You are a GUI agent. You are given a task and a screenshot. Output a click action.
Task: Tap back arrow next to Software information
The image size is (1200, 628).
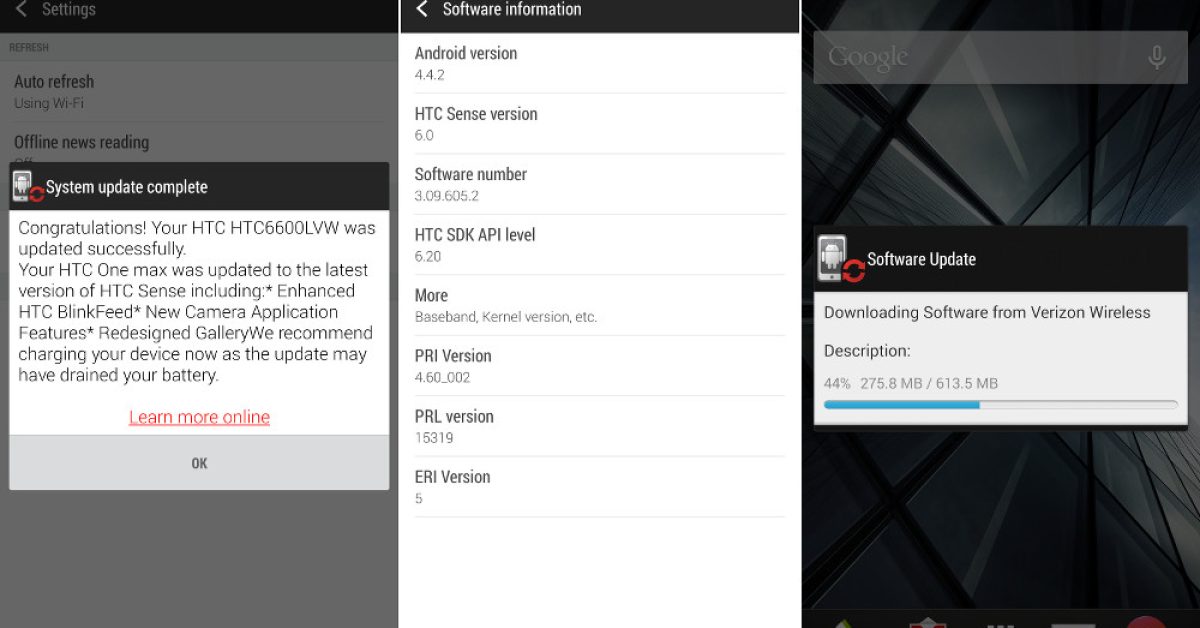tap(422, 9)
